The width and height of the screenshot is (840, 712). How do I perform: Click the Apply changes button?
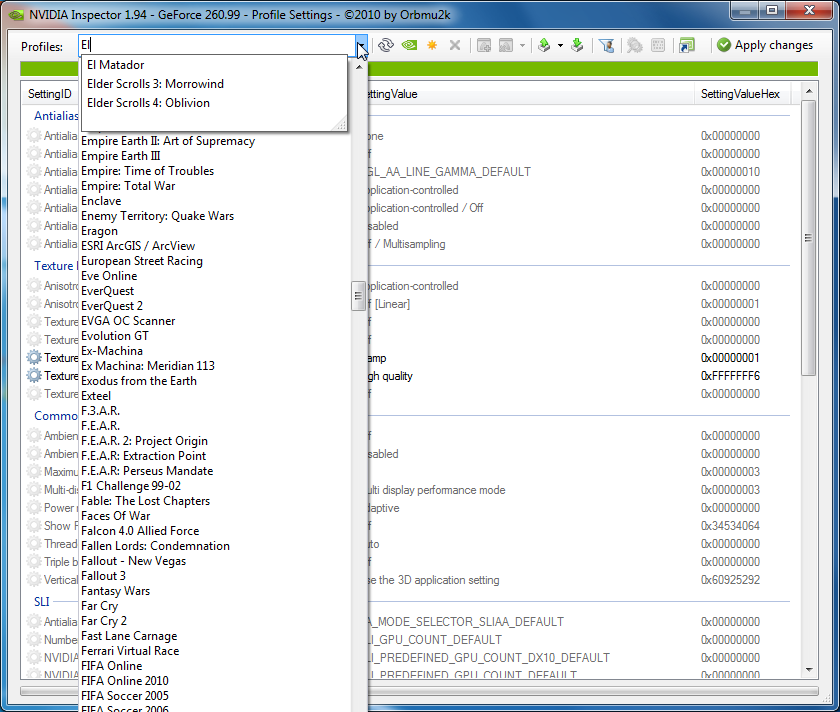[x=765, y=46]
